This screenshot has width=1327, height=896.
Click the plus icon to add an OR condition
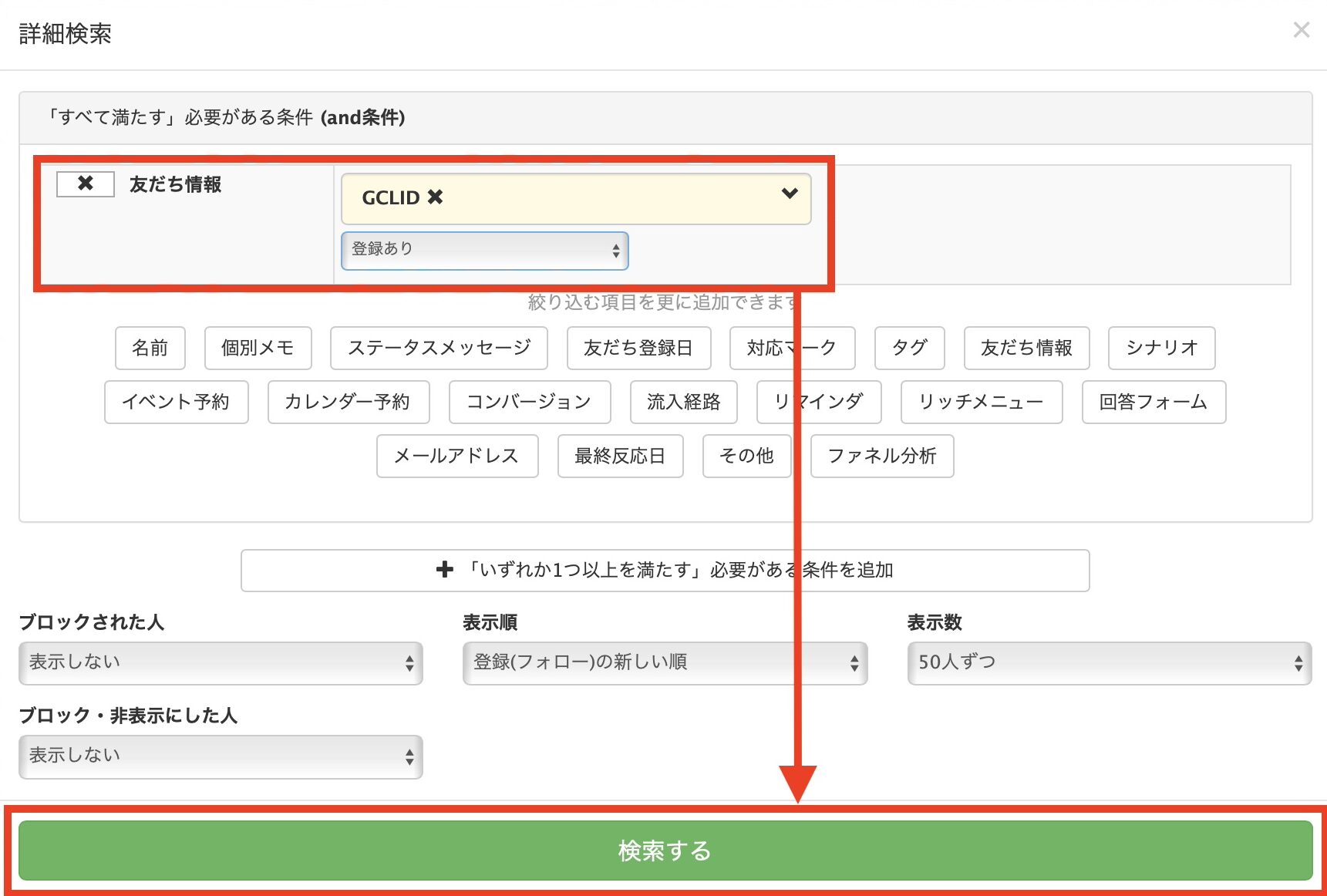coord(444,570)
